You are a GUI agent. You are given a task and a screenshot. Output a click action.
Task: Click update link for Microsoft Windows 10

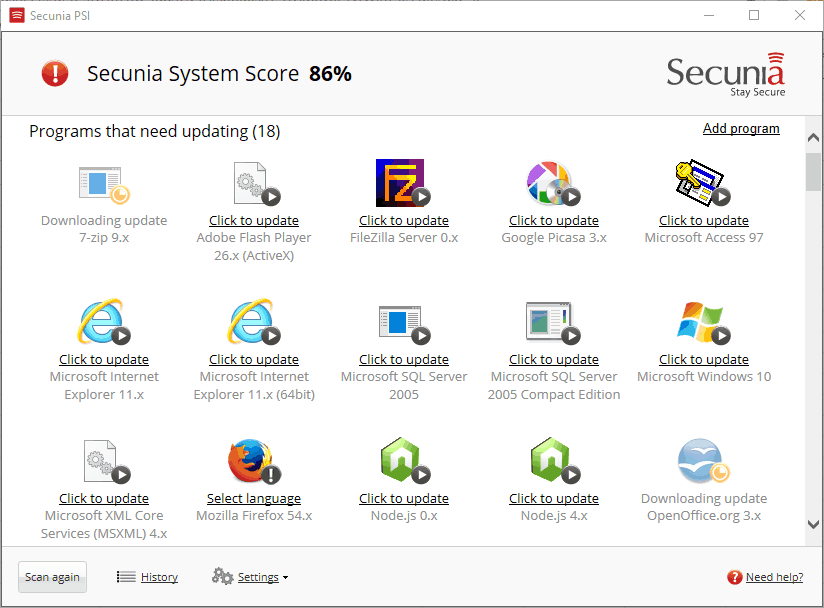(x=704, y=359)
